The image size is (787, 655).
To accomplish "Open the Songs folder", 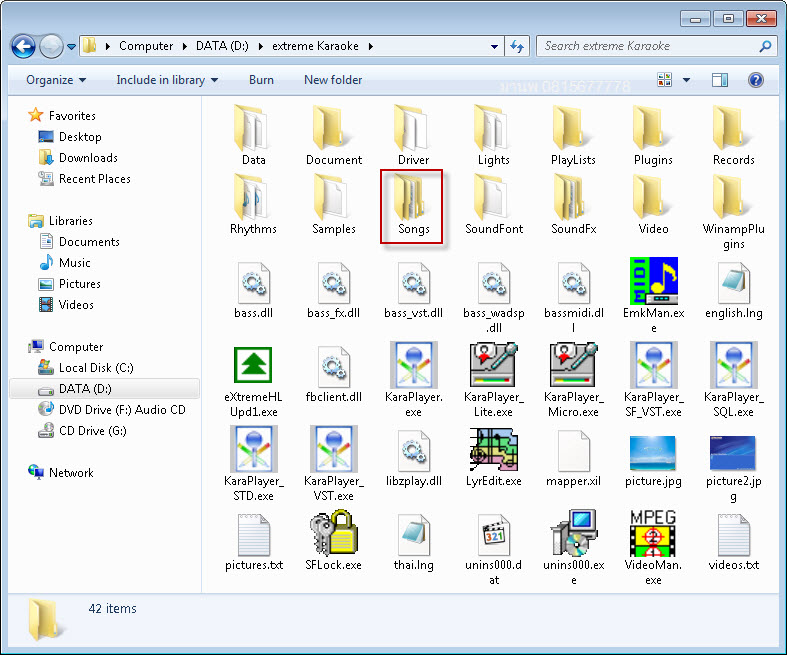I will click(x=413, y=206).
